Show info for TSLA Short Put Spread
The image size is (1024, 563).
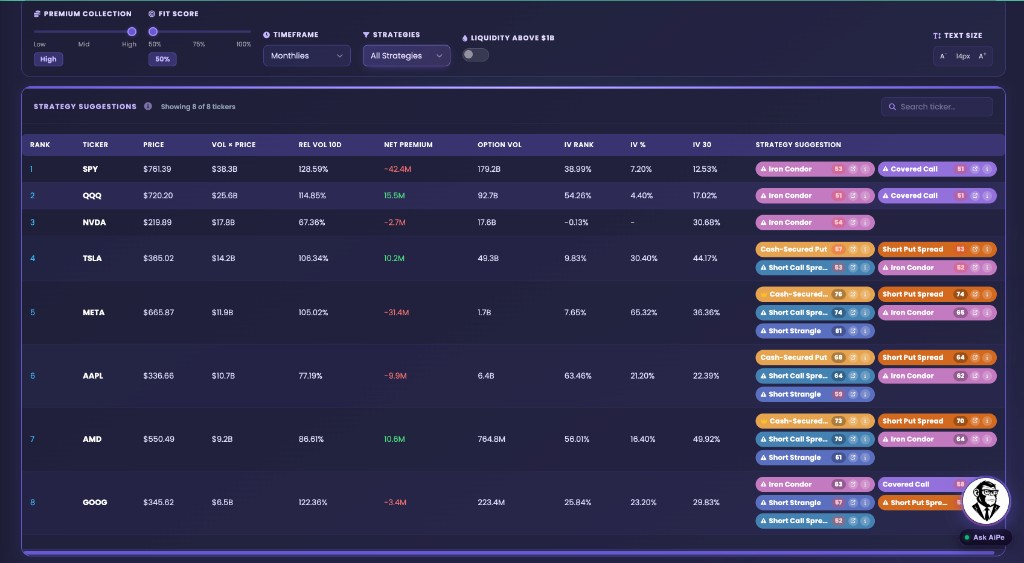point(987,249)
